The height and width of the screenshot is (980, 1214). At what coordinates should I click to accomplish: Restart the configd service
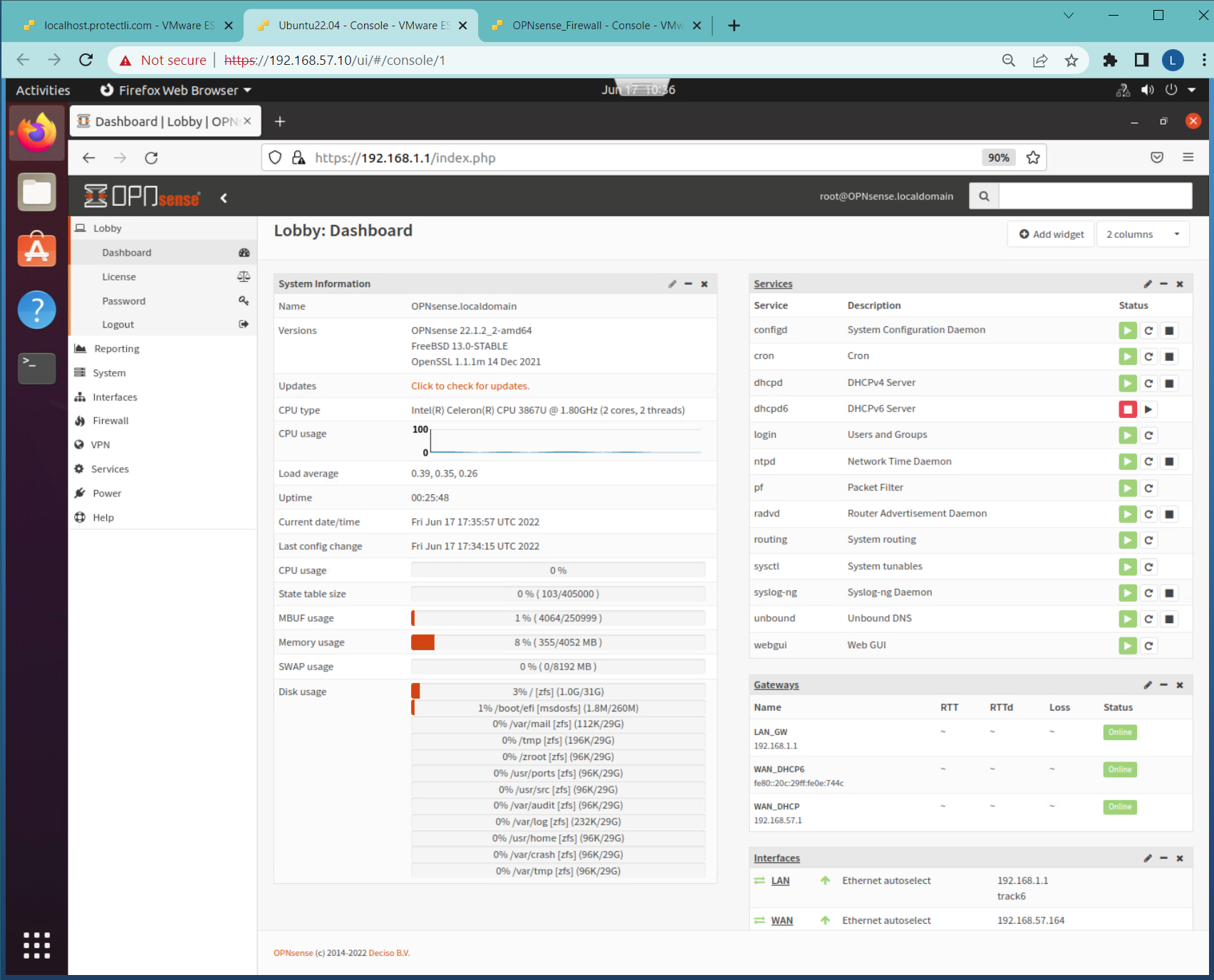point(1148,330)
